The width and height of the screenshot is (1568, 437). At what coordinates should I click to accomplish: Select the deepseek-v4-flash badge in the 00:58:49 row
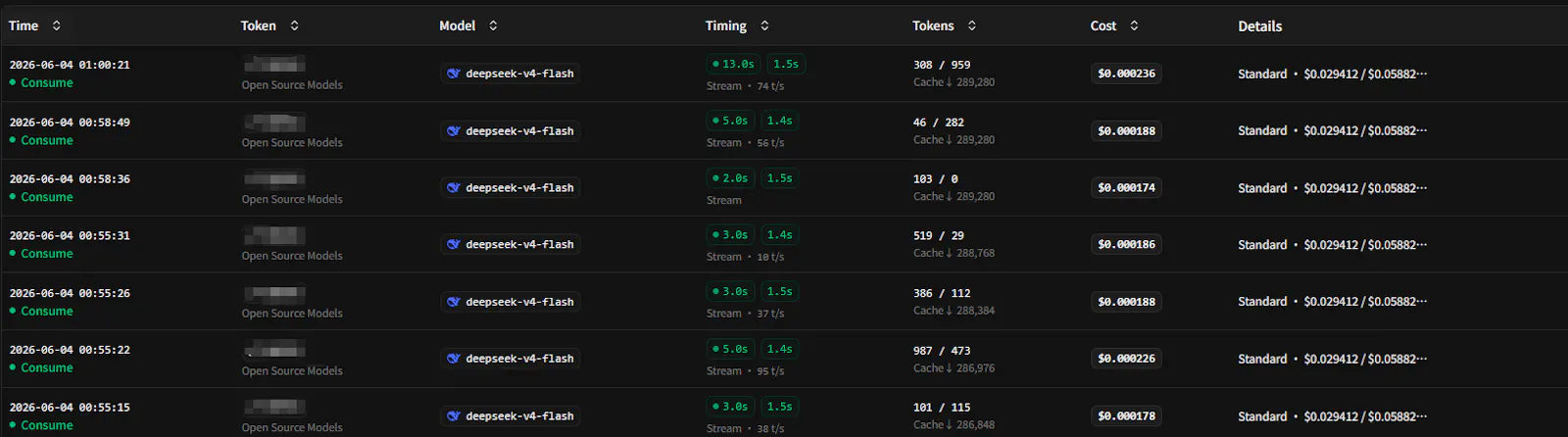pyautogui.click(x=510, y=130)
